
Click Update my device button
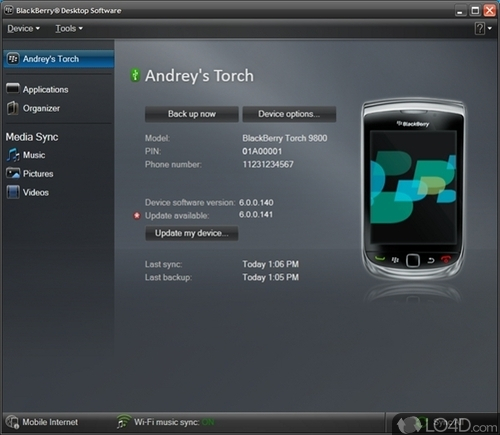[x=192, y=233]
